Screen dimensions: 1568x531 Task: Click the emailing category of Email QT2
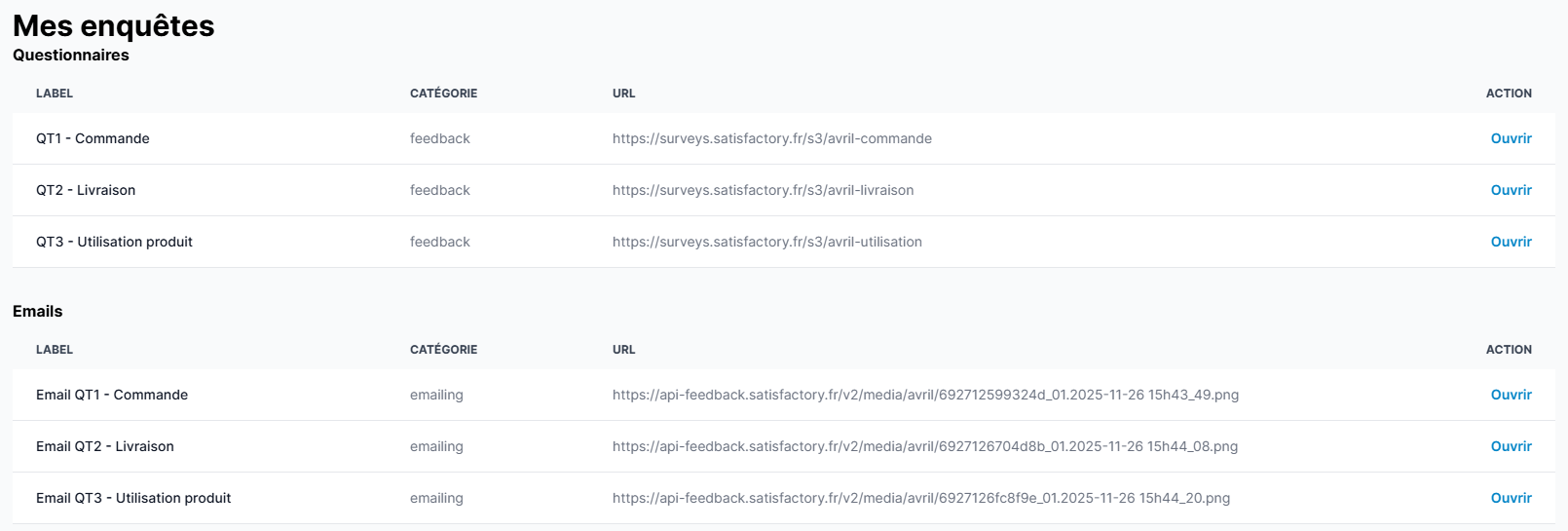tap(436, 446)
